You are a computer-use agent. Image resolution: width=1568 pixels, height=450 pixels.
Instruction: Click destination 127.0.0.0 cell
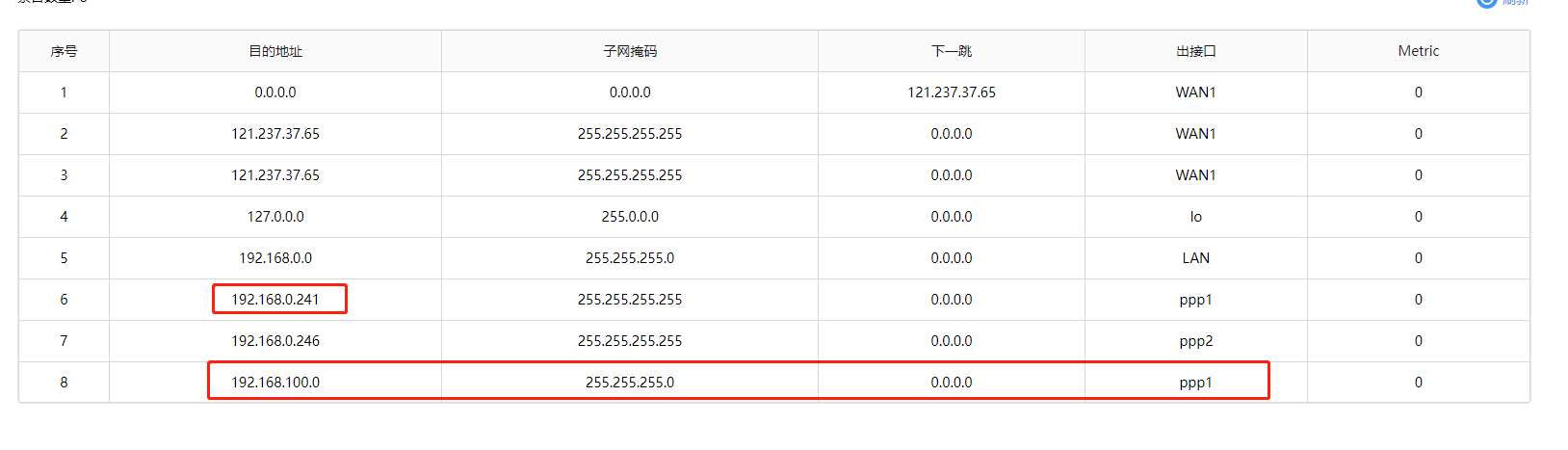pyautogui.click(x=275, y=217)
